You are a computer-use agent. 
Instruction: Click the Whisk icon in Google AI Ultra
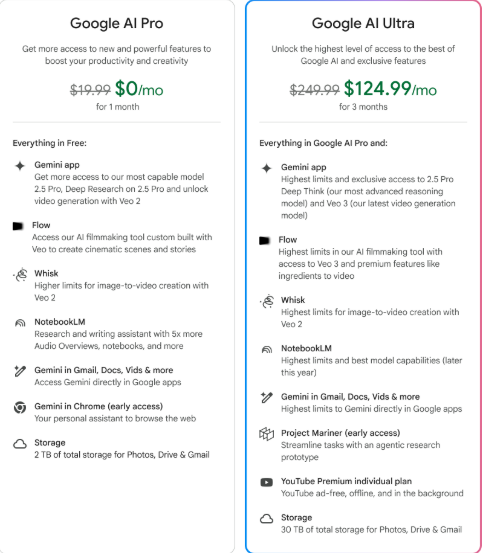(267, 301)
